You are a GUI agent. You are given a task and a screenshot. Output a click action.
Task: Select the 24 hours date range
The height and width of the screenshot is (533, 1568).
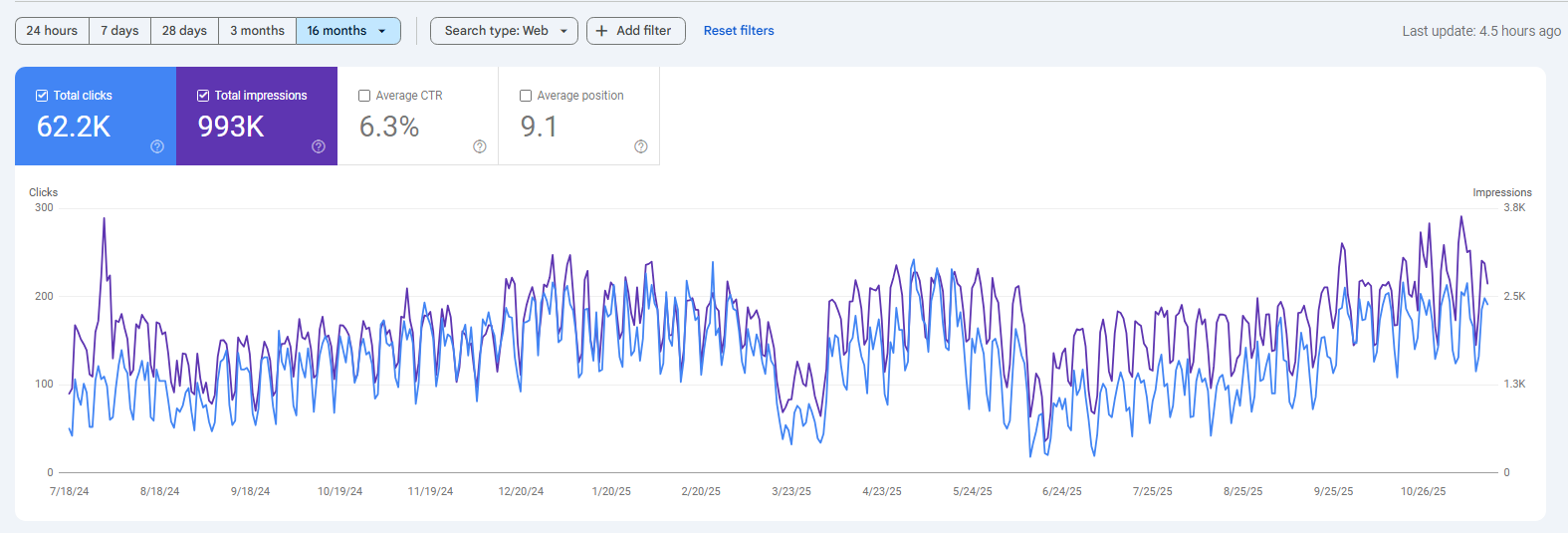point(52,31)
